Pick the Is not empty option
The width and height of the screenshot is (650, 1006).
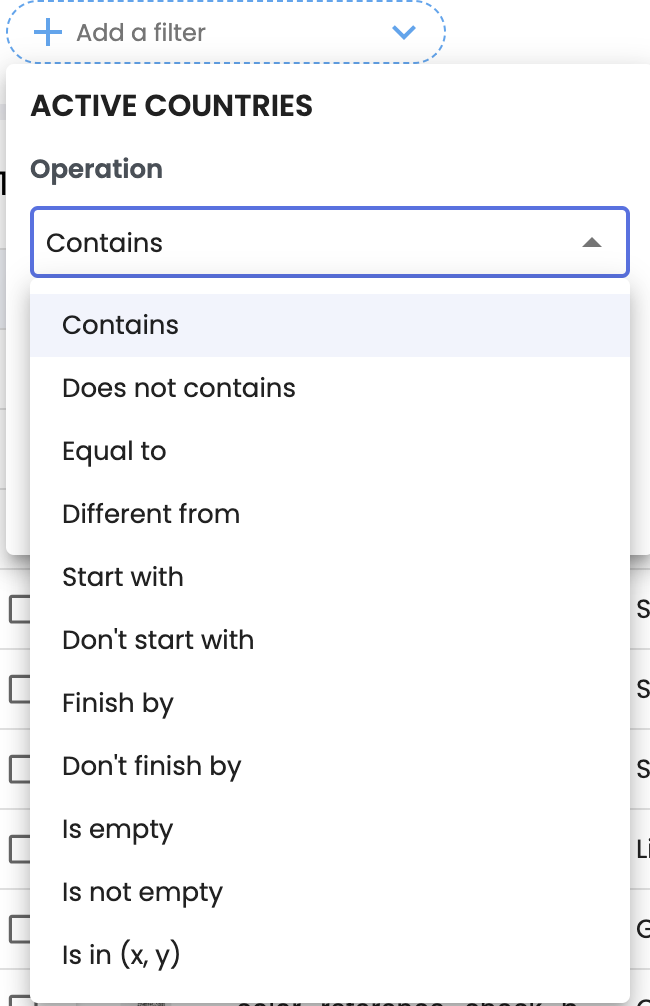pos(142,892)
